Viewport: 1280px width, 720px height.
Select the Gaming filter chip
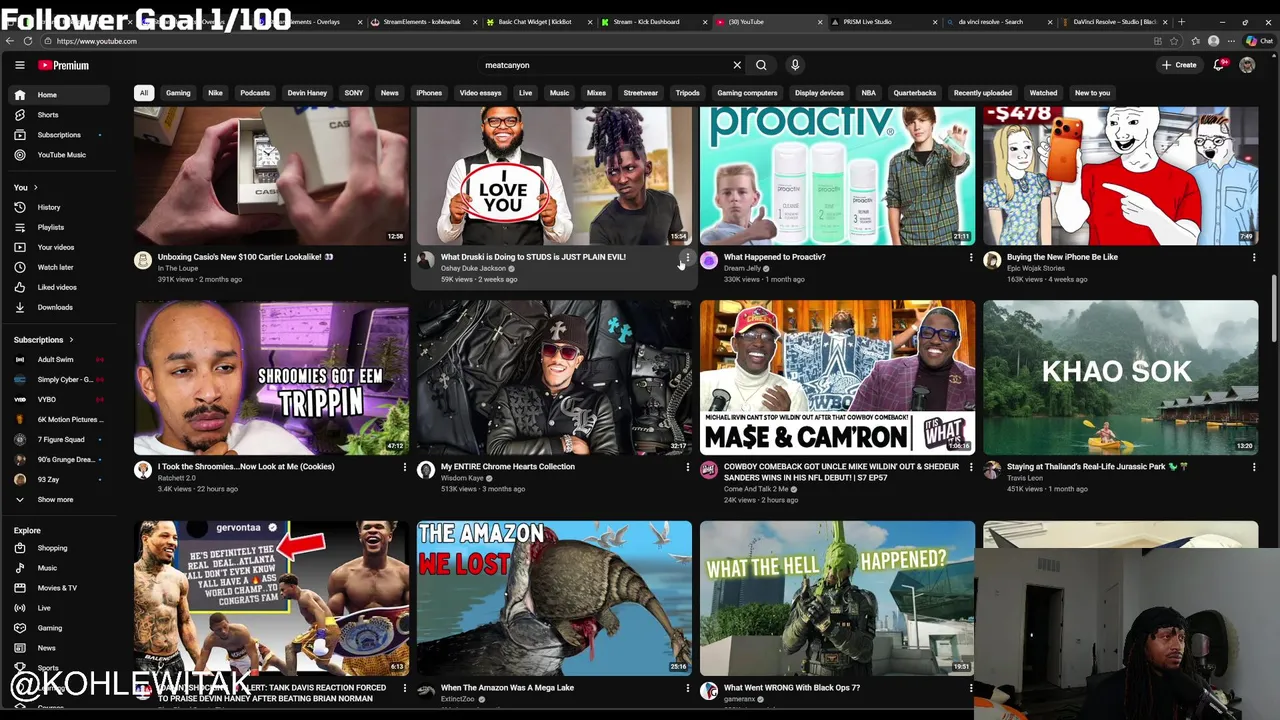pyautogui.click(x=178, y=93)
